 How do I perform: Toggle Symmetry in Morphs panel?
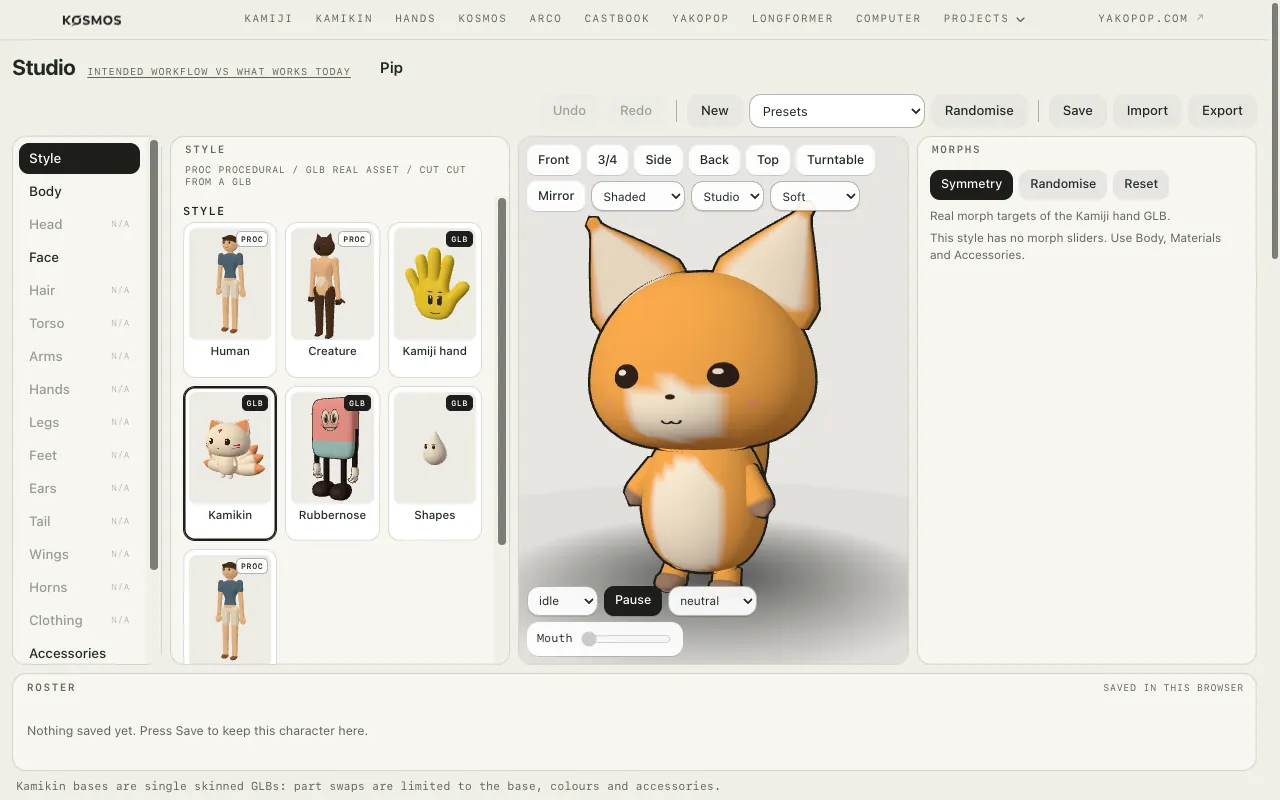point(971,184)
